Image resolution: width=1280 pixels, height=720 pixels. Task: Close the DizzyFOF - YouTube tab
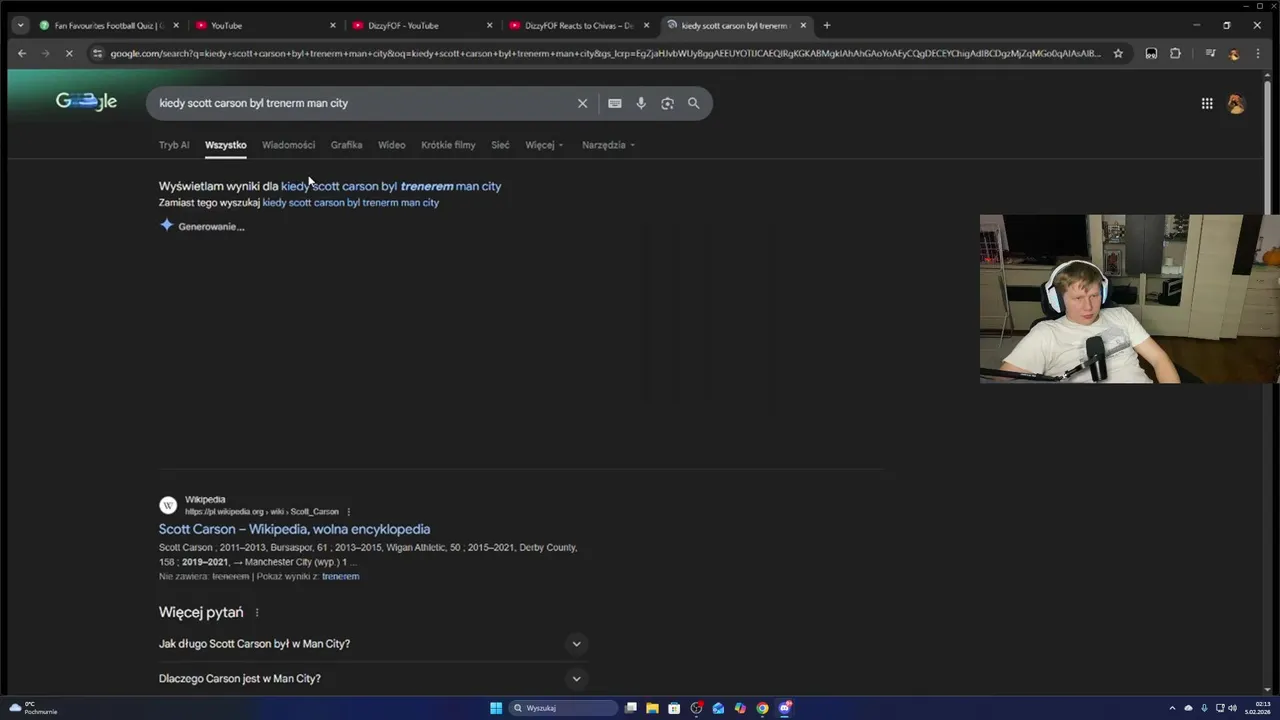click(x=490, y=25)
